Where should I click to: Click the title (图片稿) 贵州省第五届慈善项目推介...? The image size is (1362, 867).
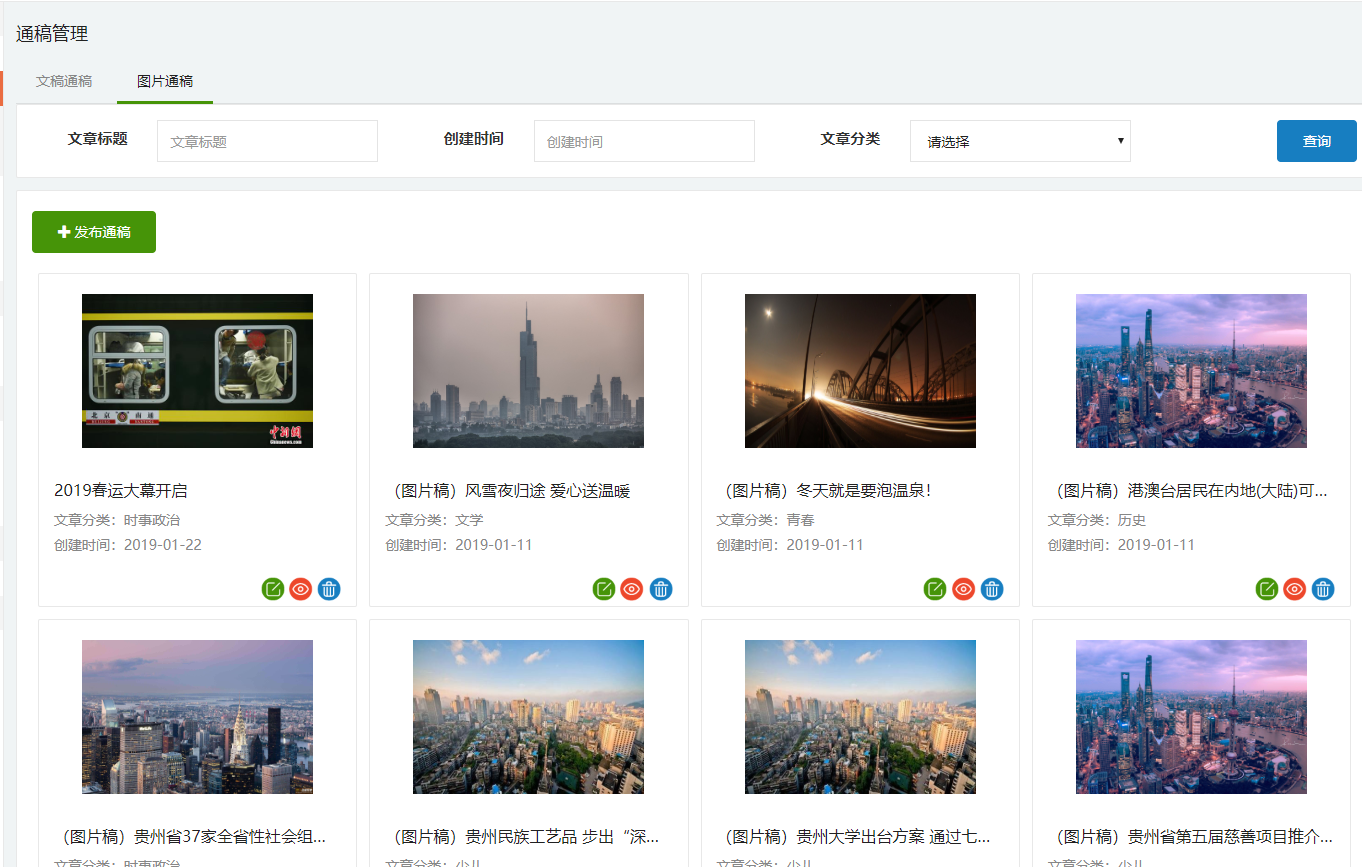pyautogui.click(x=1190, y=837)
